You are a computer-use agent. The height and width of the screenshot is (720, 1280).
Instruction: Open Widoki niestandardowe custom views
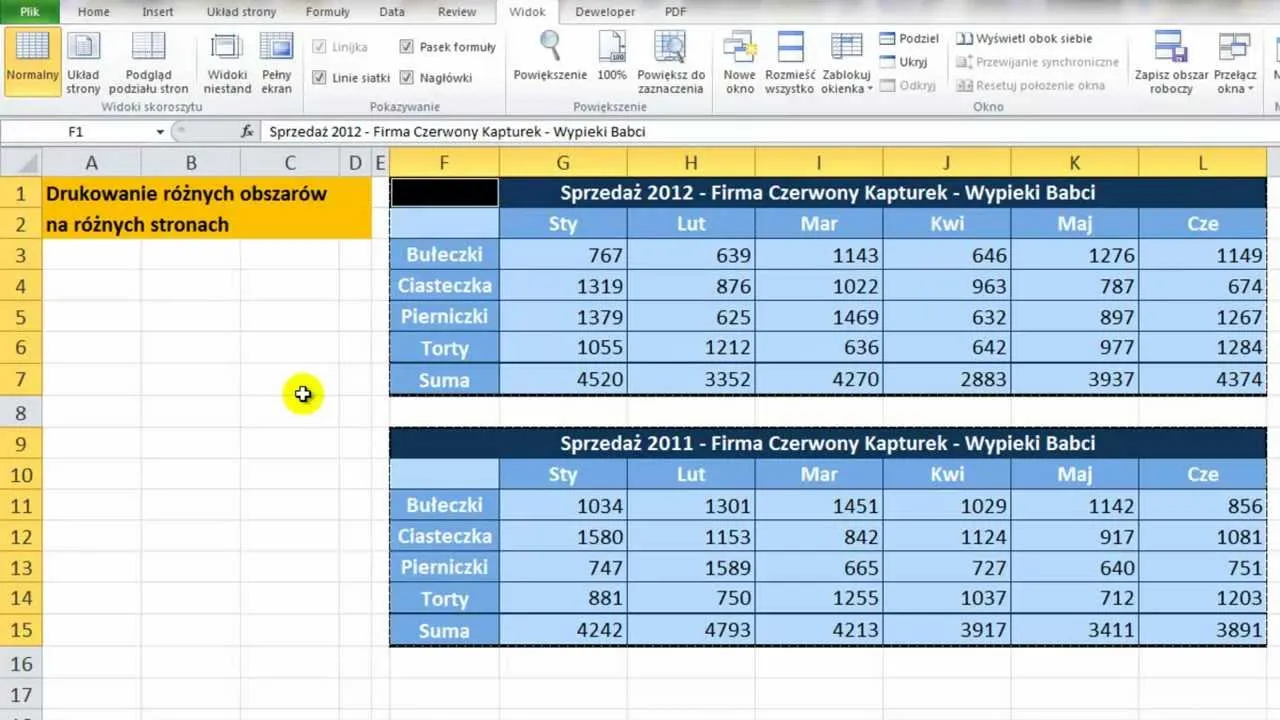tap(227, 61)
